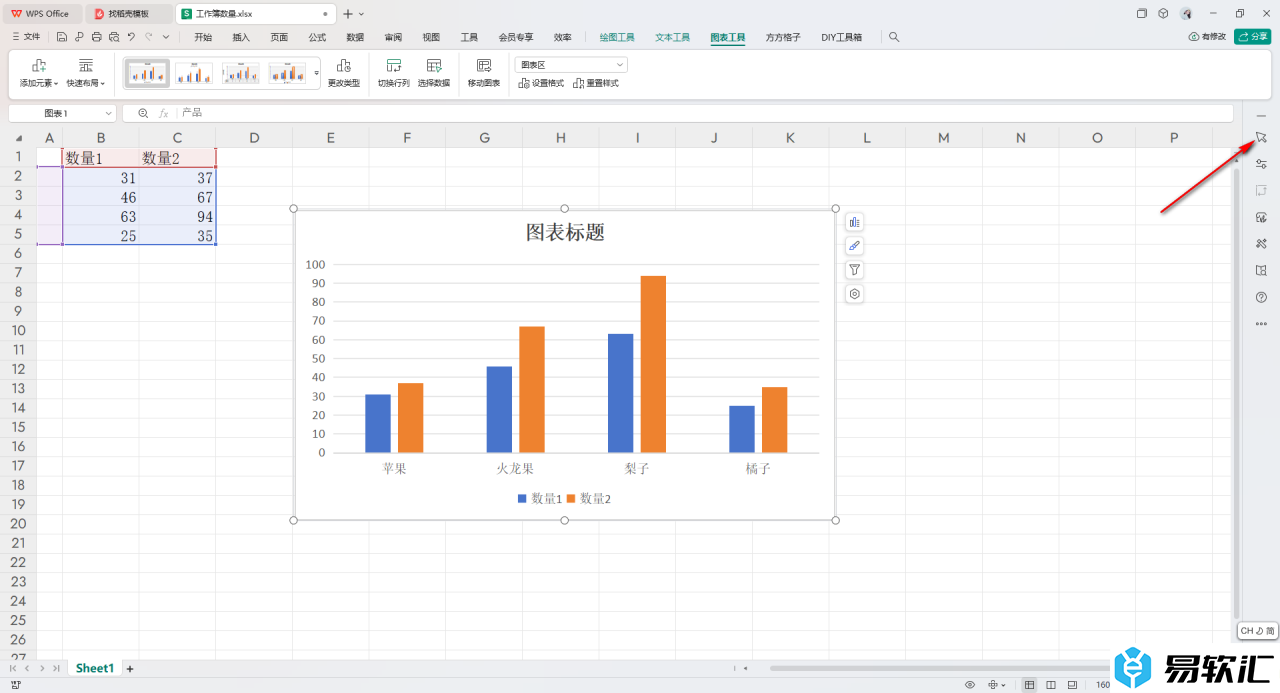Viewport: 1280px width, 693px height.
Task: Click the Share (分享) button
Action: pos(1253,37)
